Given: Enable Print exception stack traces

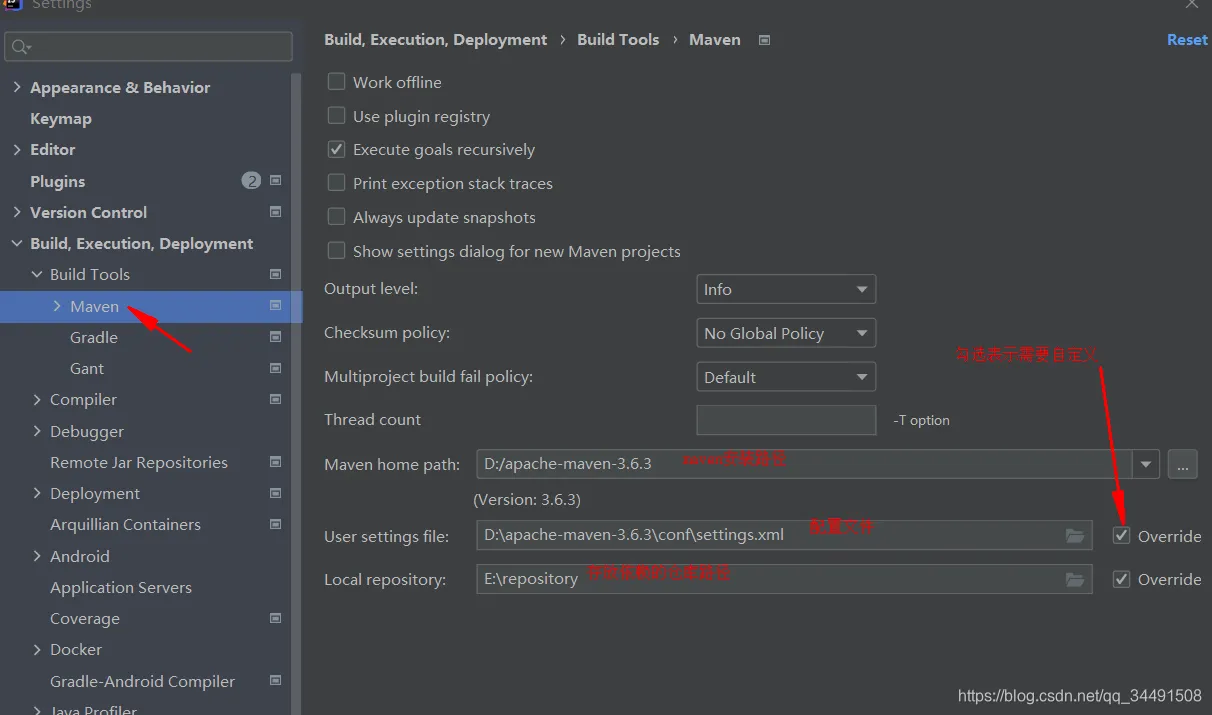Looking at the screenshot, I should 336,183.
